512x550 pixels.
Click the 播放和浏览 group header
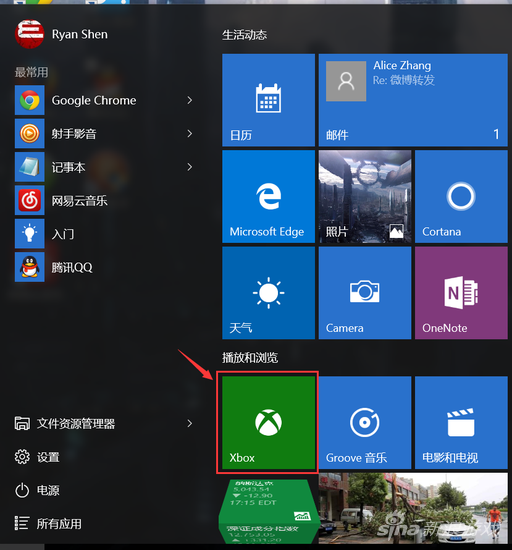pyautogui.click(x=250, y=358)
